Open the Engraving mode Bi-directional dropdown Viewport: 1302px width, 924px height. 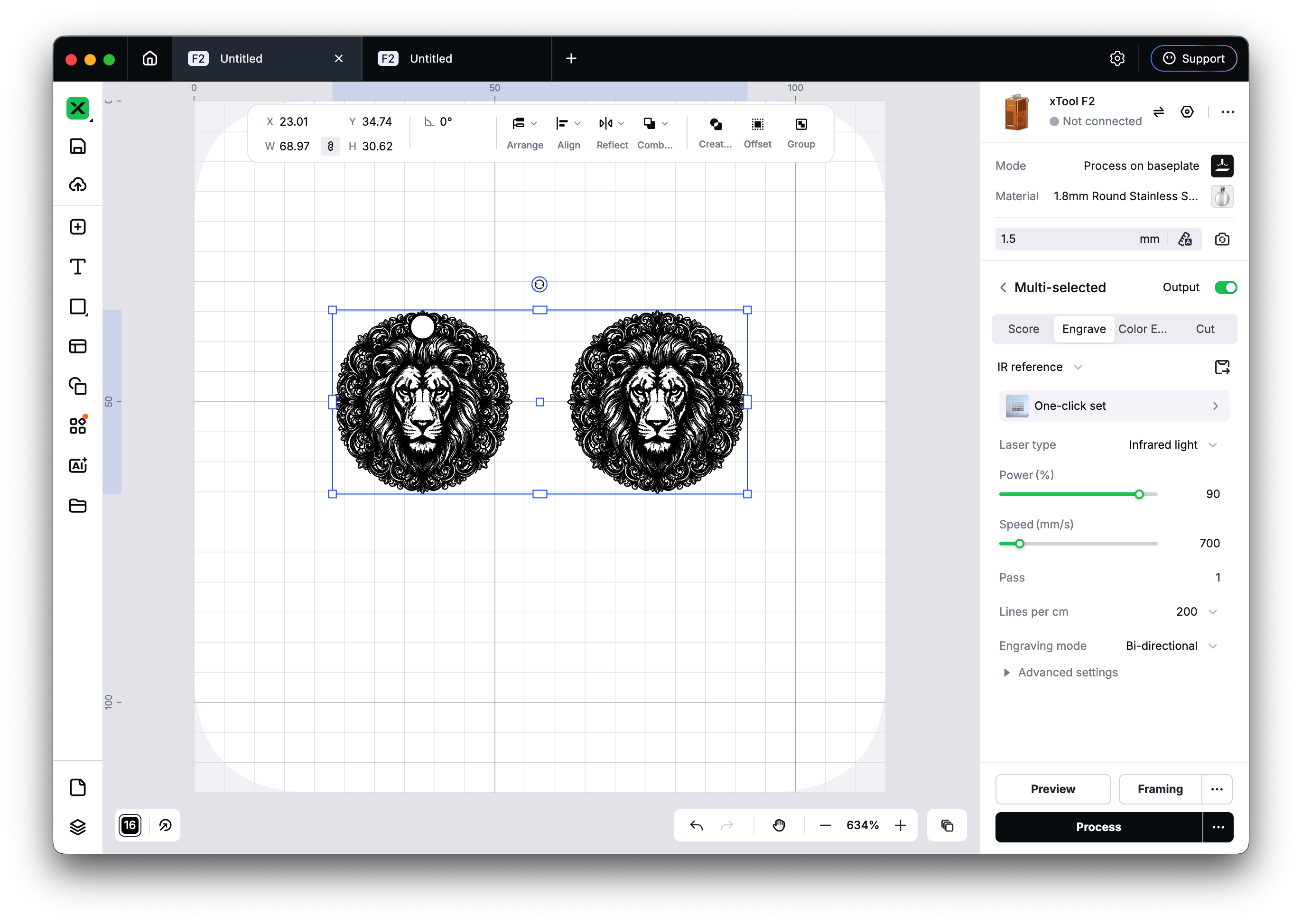click(1172, 647)
